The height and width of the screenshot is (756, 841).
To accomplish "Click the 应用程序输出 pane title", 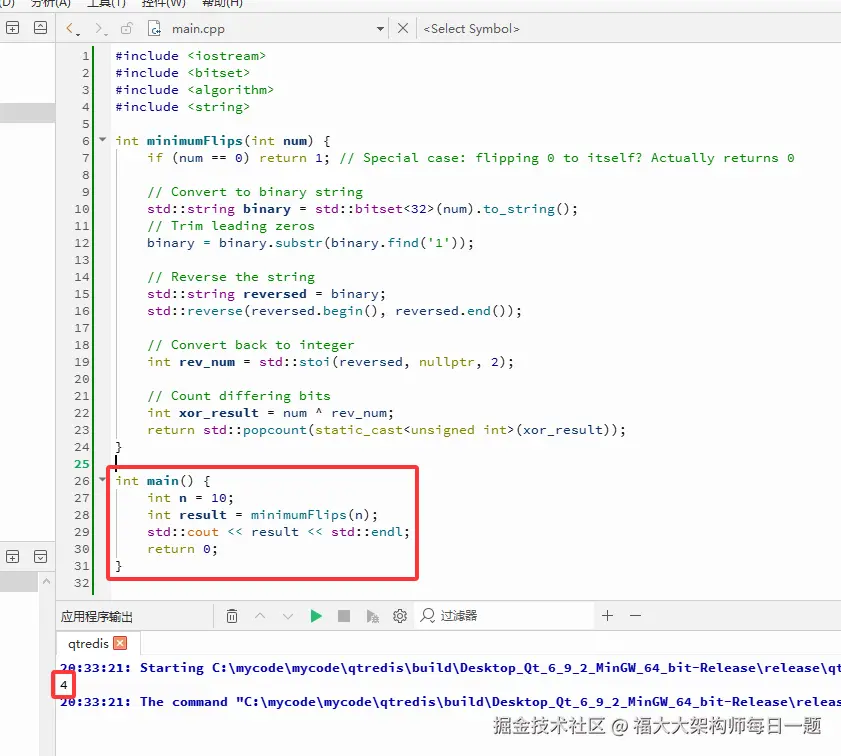I will pos(97,617).
